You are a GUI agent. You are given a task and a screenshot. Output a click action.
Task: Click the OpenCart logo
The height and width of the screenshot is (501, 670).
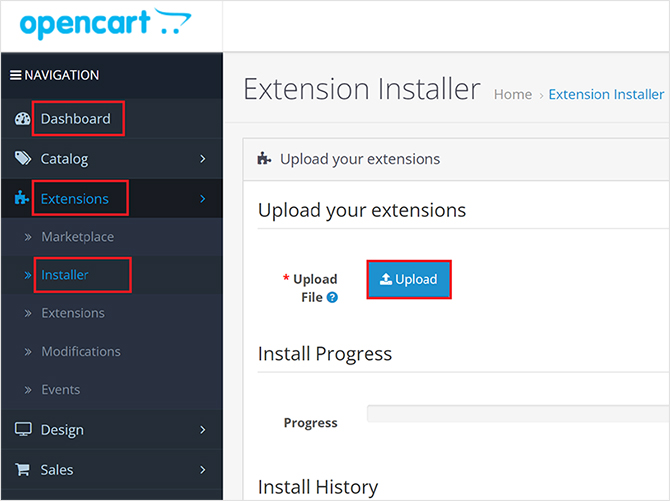tap(105, 24)
